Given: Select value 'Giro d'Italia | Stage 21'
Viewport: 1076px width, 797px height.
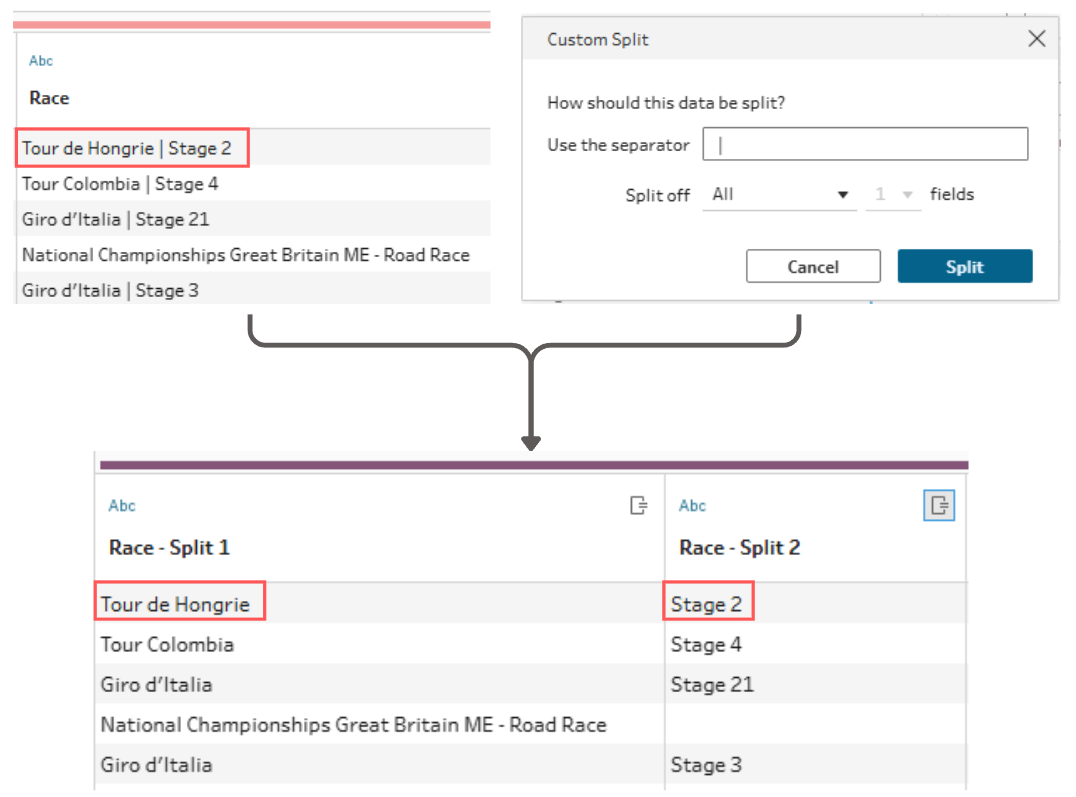Looking at the screenshot, I should point(115,219).
